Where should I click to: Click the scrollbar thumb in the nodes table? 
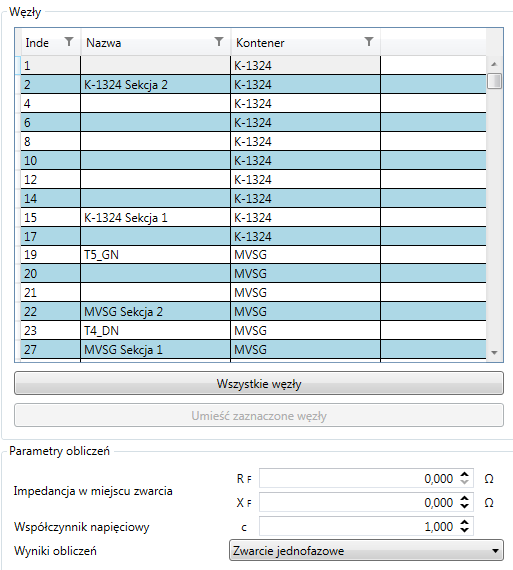click(x=494, y=81)
